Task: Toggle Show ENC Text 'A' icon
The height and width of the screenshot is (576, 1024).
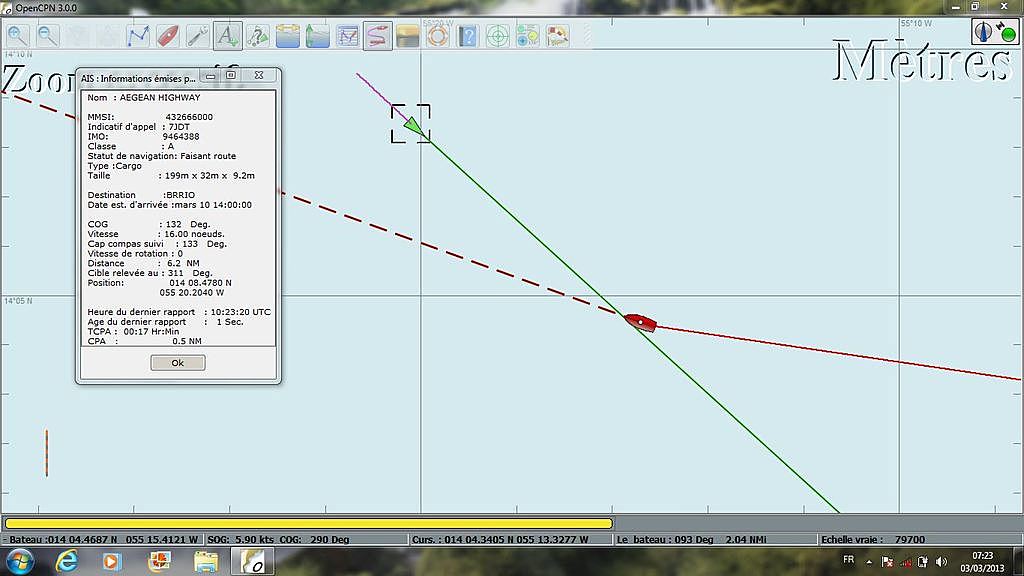Action: (228, 35)
